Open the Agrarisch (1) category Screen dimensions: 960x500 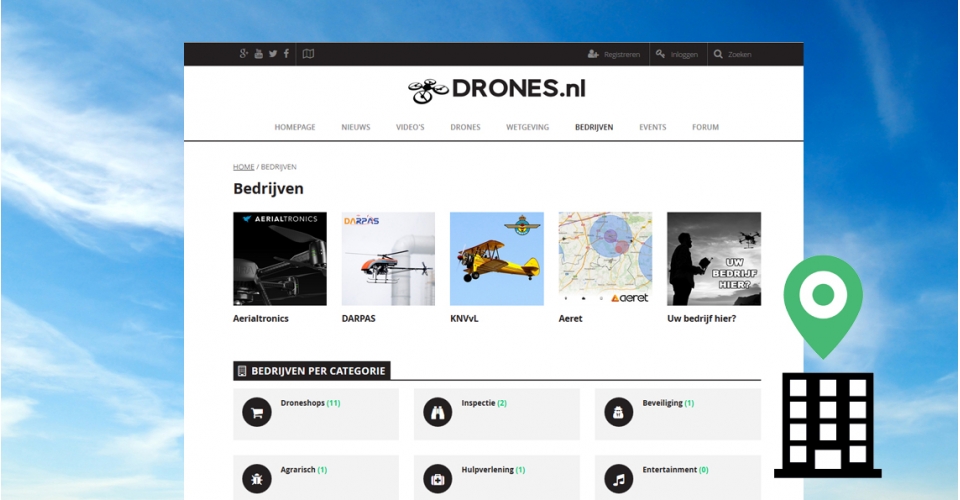(316, 477)
